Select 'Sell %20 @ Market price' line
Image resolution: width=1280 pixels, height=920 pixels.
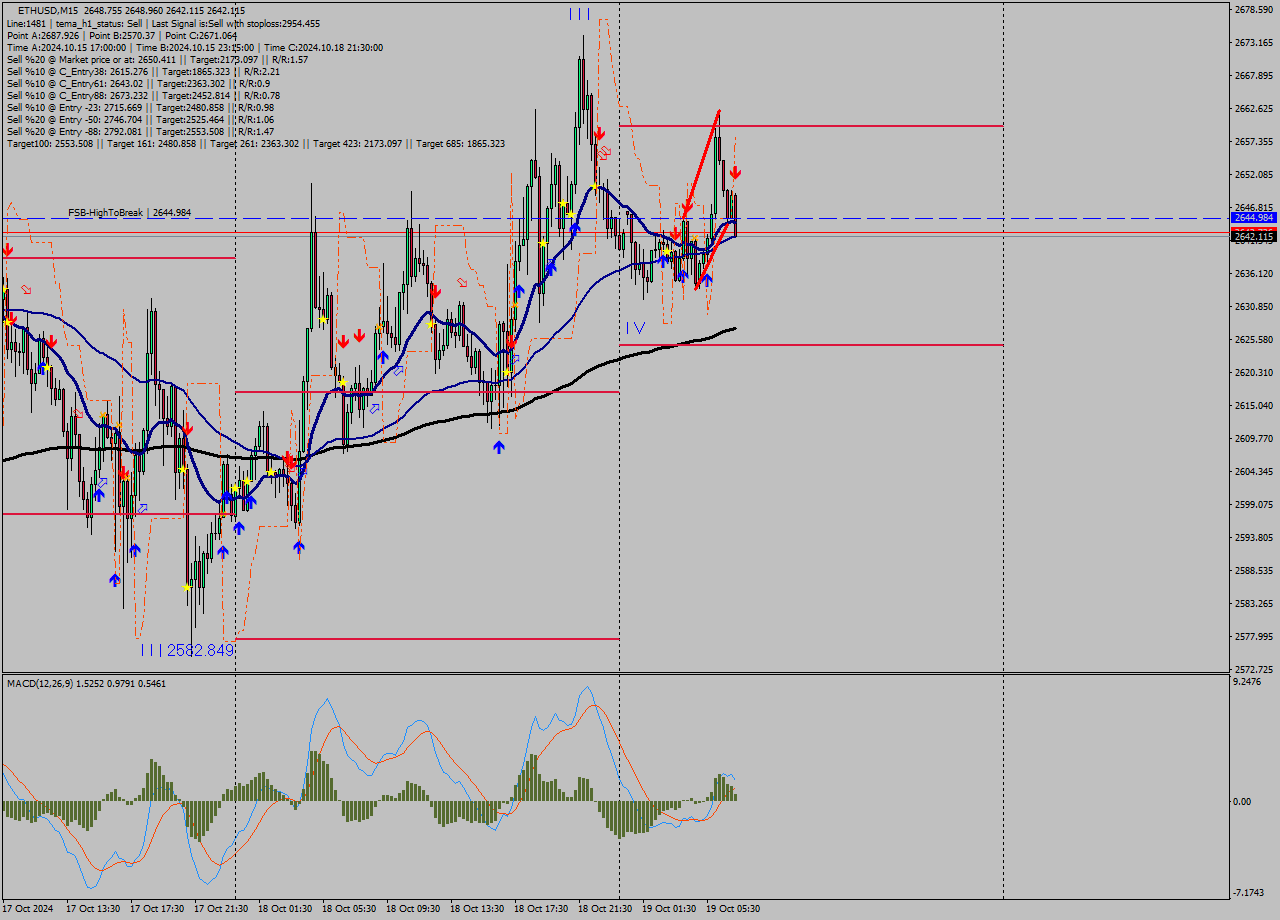tap(158, 60)
